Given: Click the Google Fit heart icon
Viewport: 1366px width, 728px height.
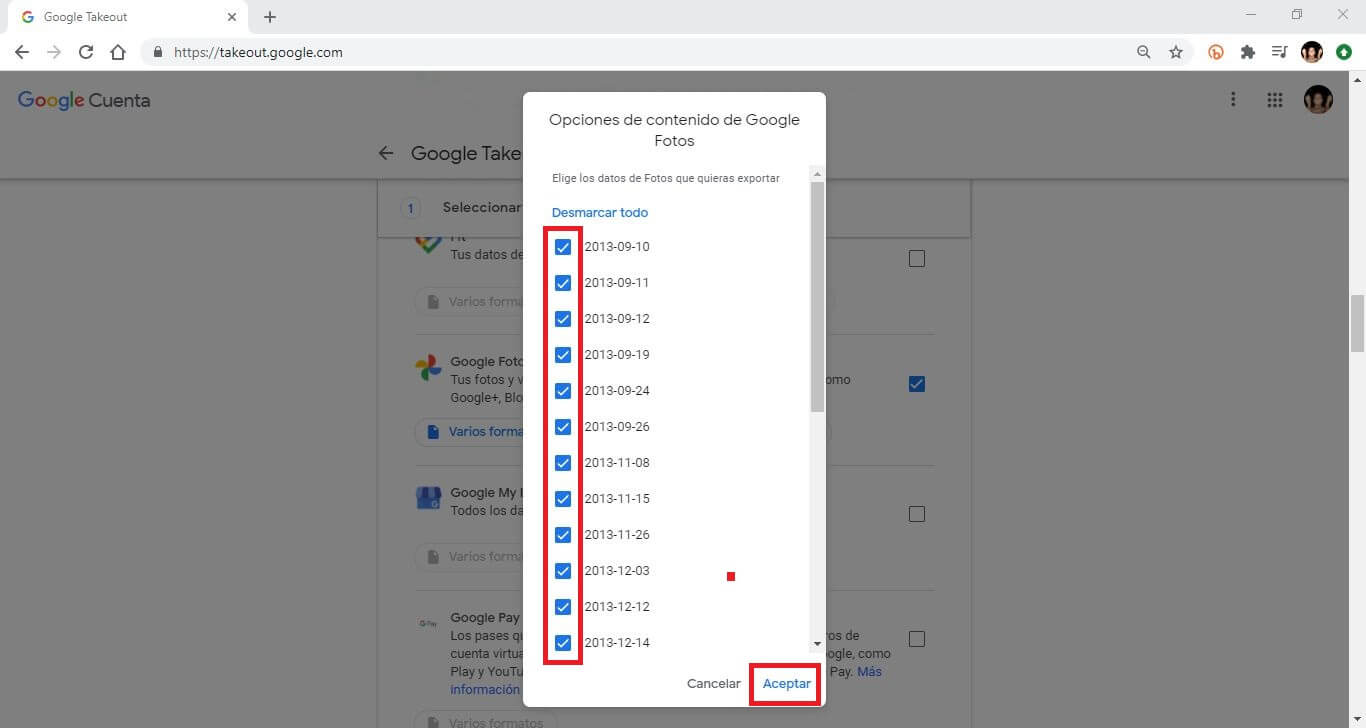Looking at the screenshot, I should pos(429,245).
